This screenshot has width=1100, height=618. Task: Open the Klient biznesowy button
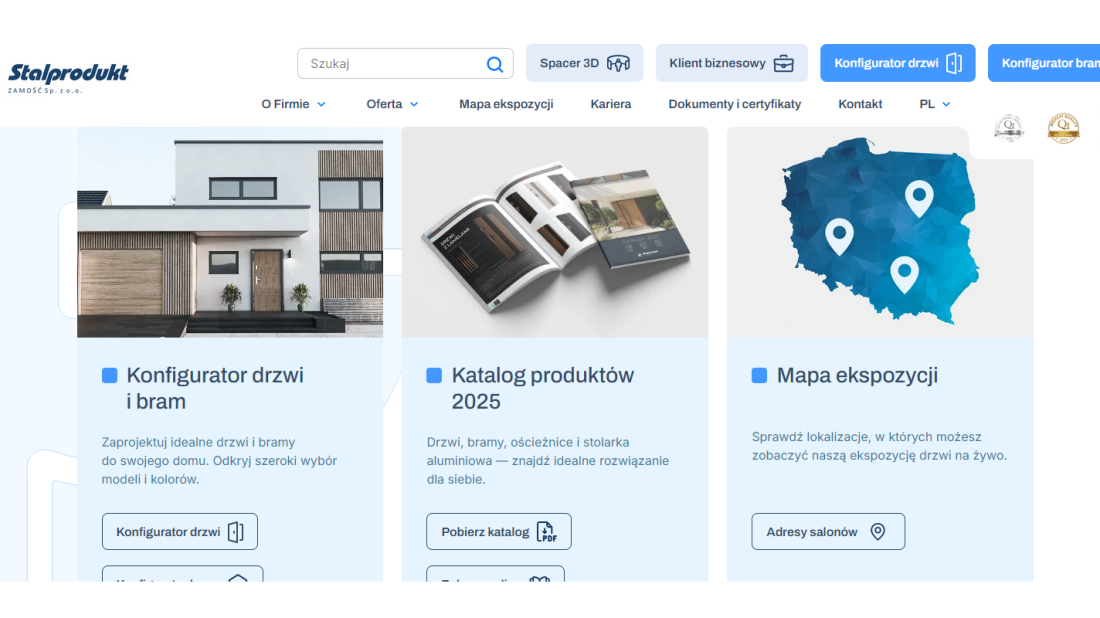coord(732,63)
